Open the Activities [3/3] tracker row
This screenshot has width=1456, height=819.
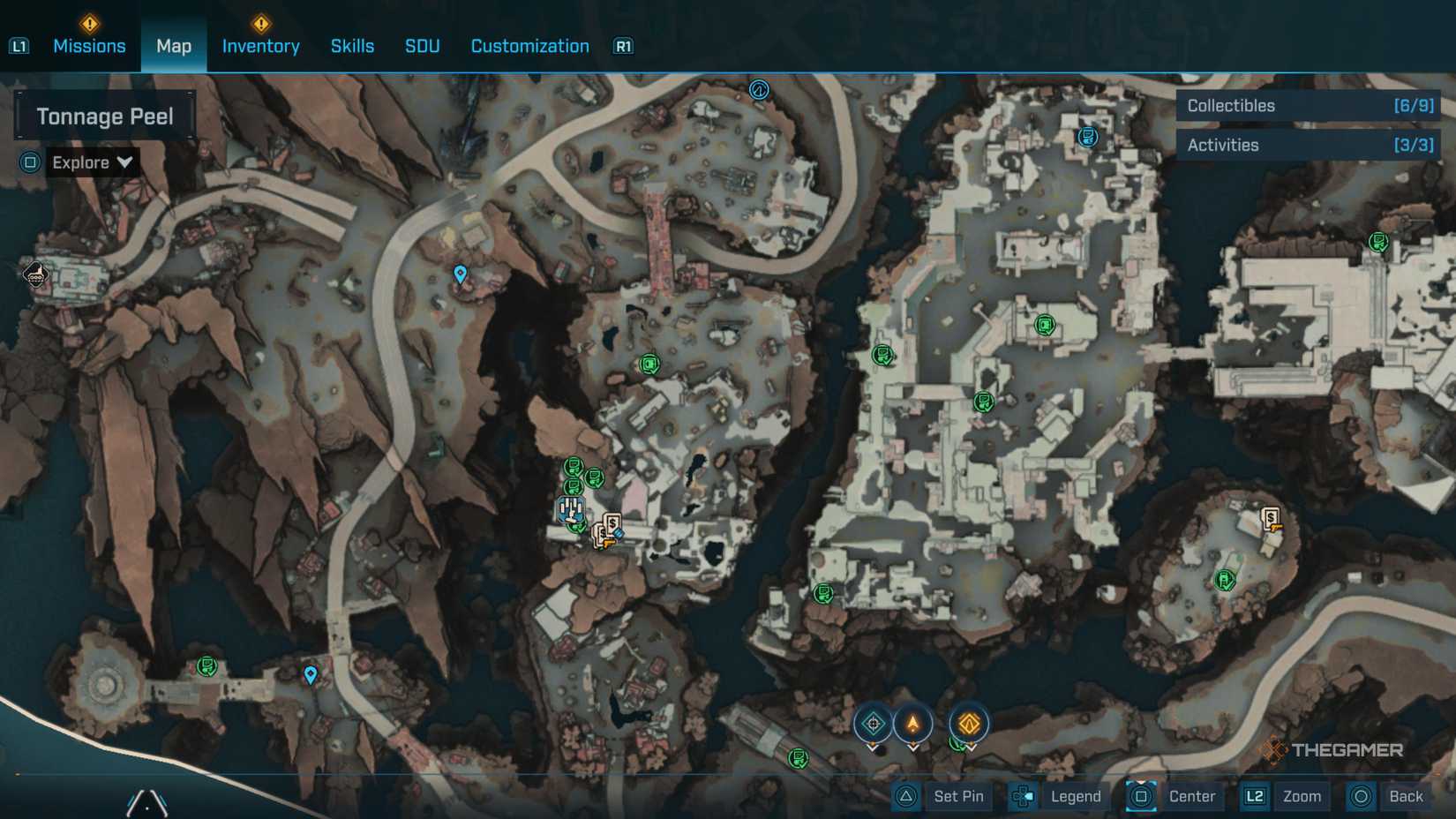point(1308,145)
